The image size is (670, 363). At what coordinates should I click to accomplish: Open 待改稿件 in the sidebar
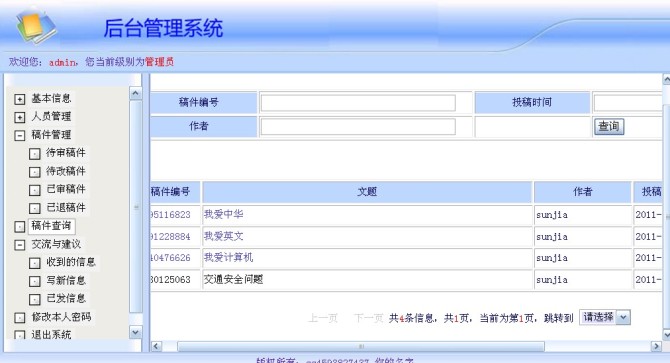tap(66, 171)
